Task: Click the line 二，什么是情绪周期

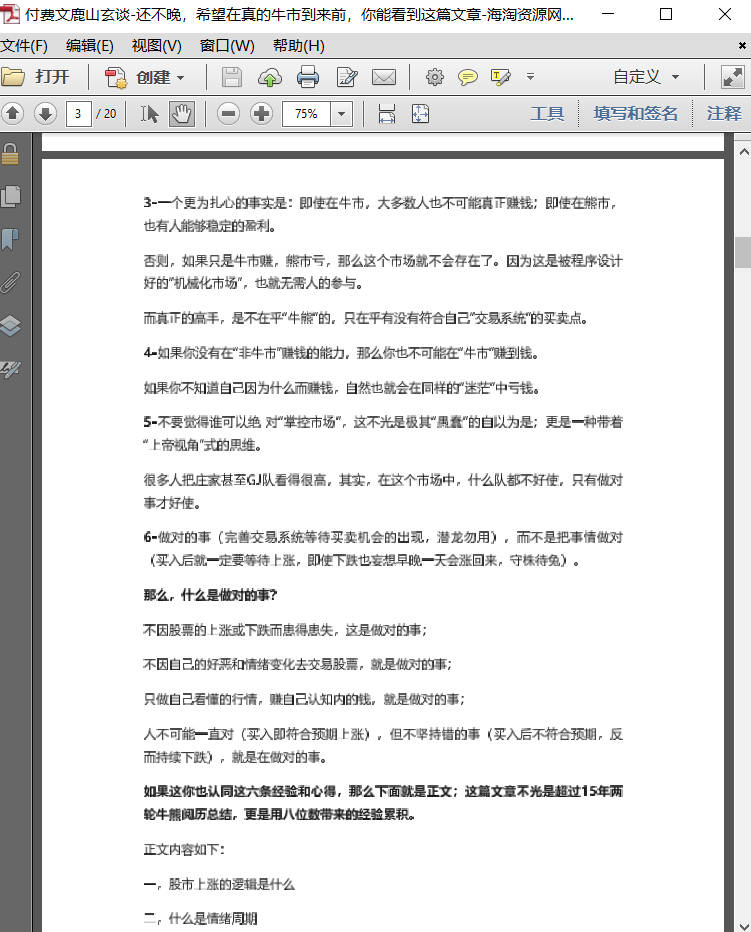Action: click(x=200, y=919)
